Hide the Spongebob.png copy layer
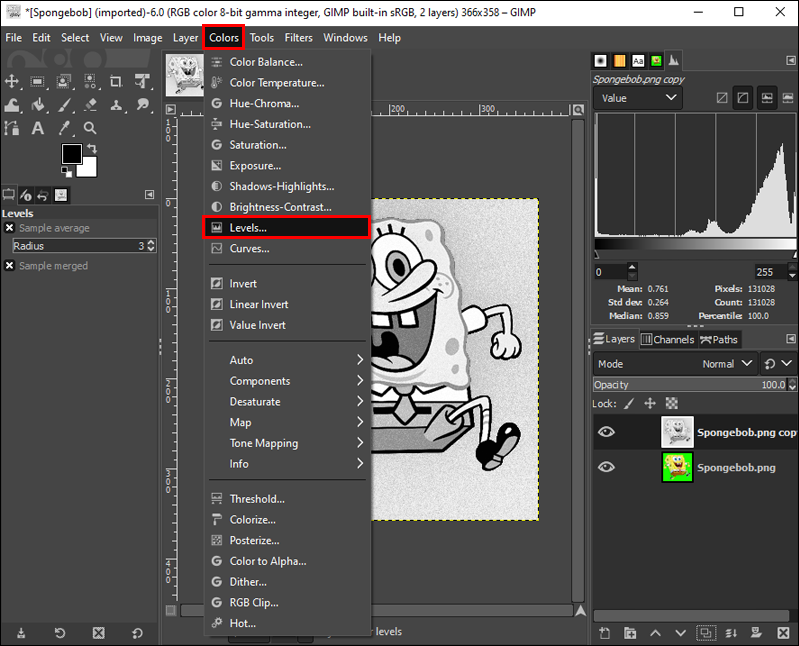Screen dimensions: 799x646 pos(606,432)
